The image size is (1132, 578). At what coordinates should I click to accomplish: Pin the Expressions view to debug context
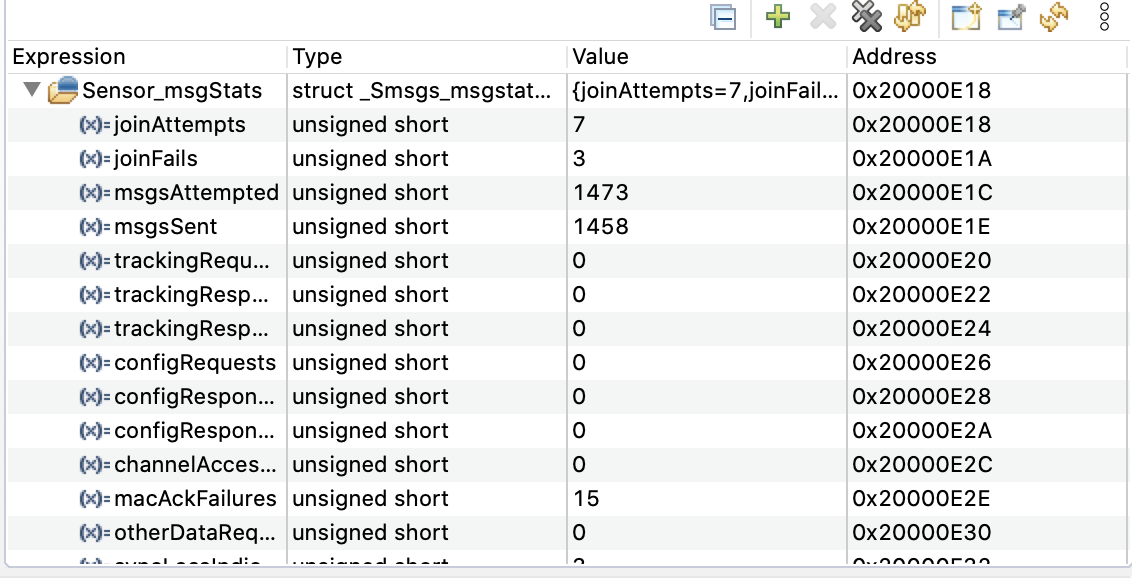click(1010, 18)
